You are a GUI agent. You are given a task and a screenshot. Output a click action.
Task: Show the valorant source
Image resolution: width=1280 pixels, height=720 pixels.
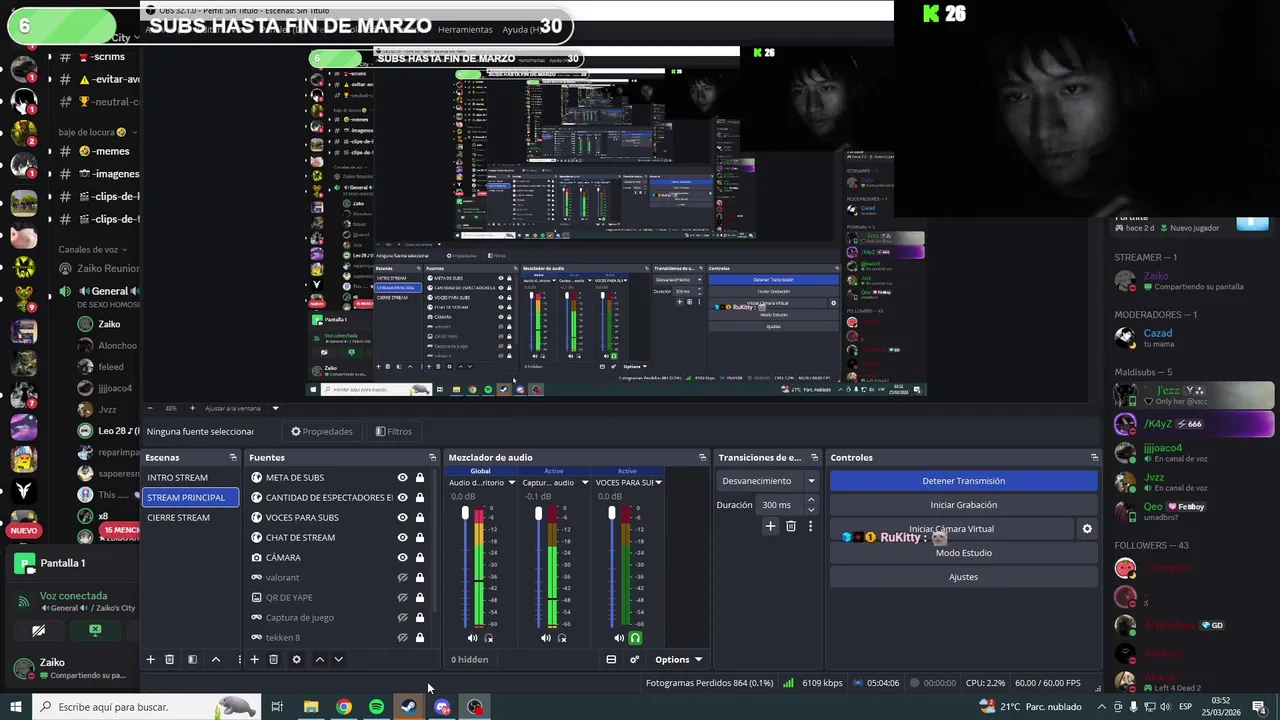(402, 578)
